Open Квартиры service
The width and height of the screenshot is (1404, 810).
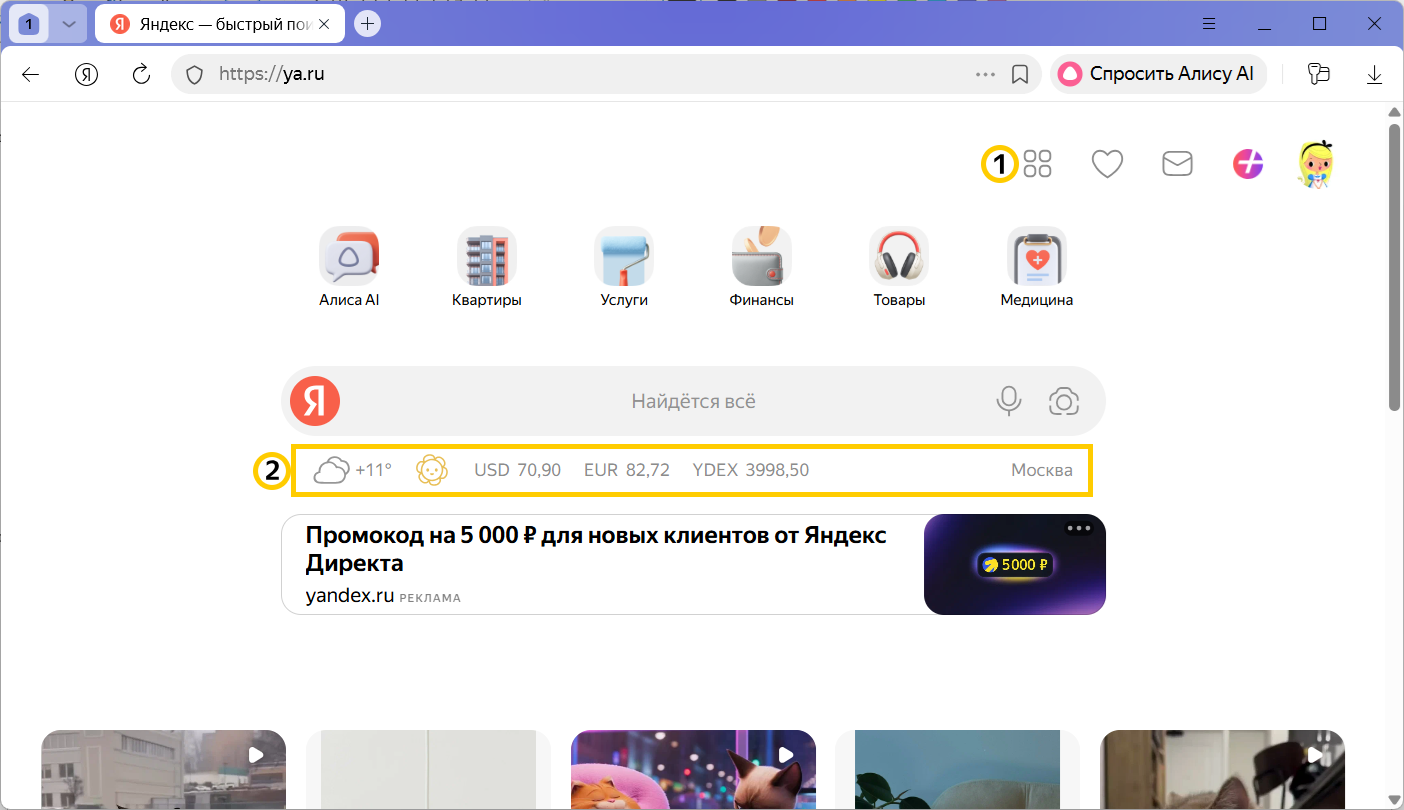487,267
